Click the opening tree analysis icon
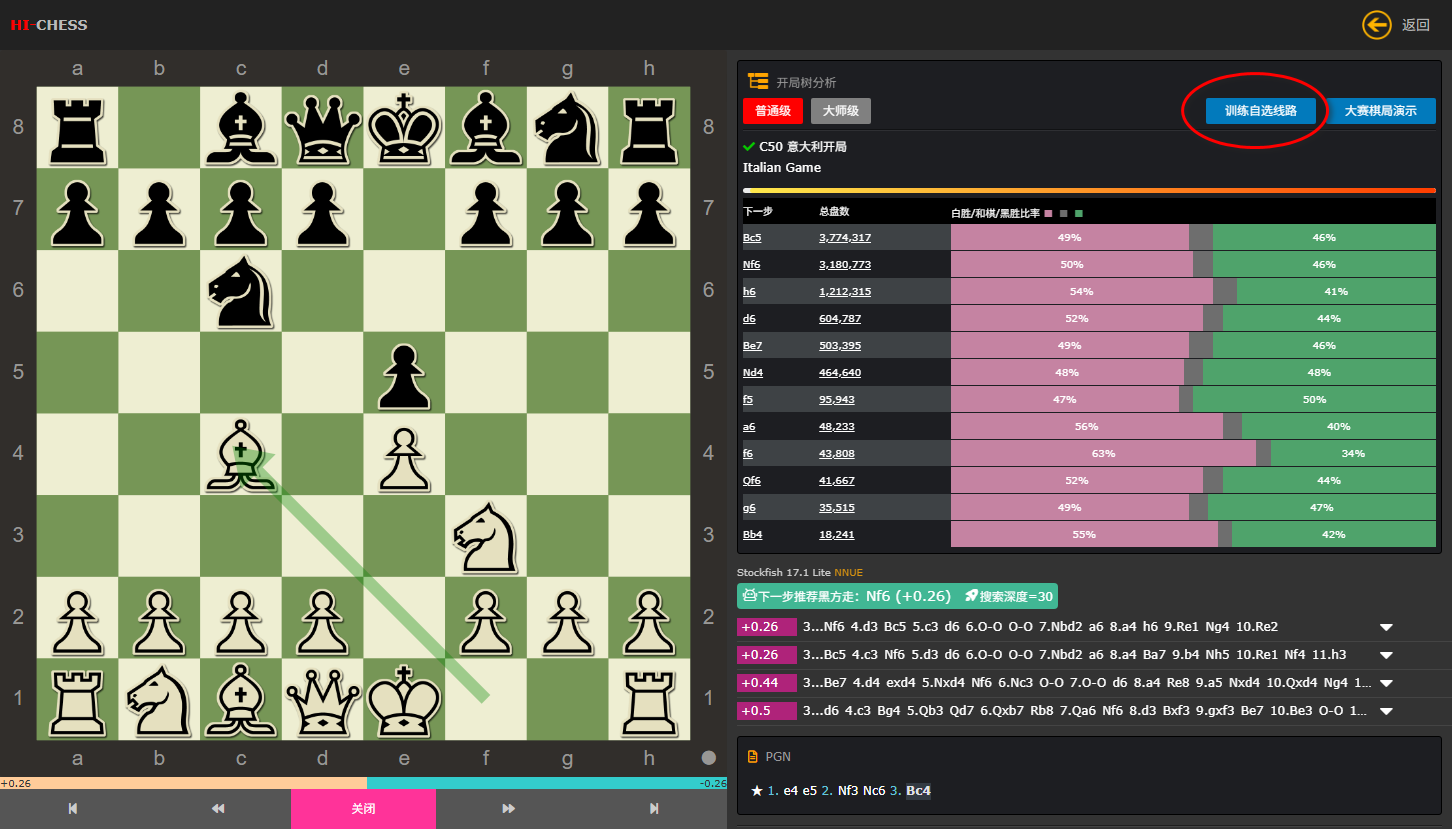 click(758, 82)
